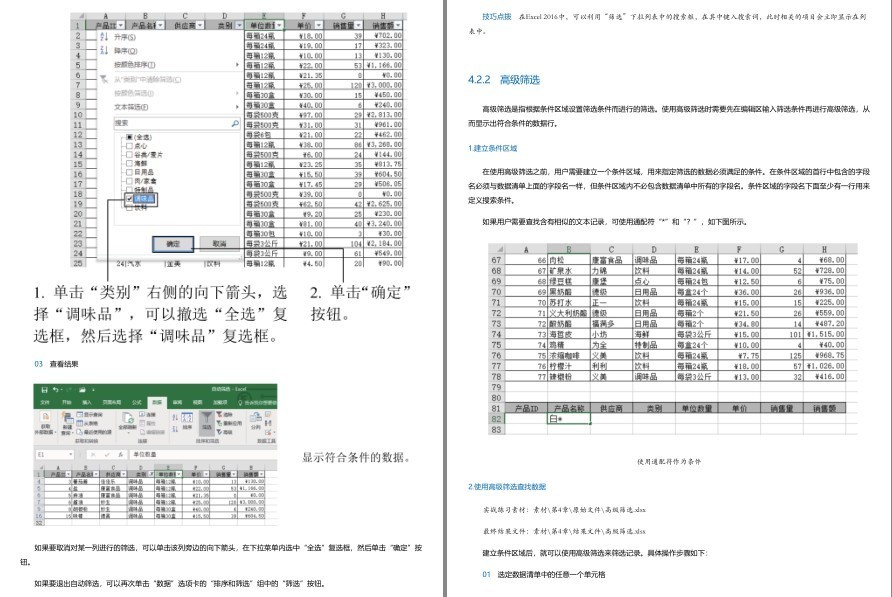
Task: Uncheck the 调味品 checkbox in the filter list
Action: pyautogui.click(x=129, y=199)
